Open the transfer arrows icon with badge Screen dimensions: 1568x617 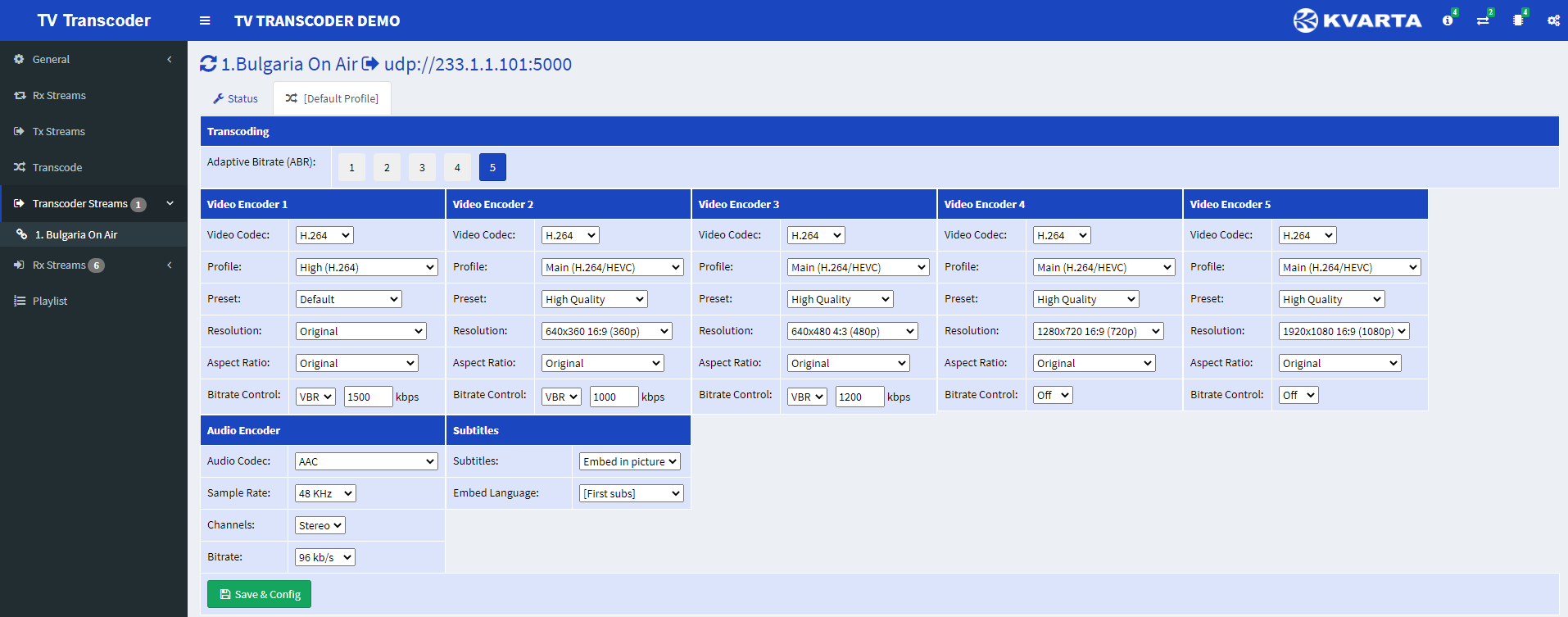pos(1483,20)
